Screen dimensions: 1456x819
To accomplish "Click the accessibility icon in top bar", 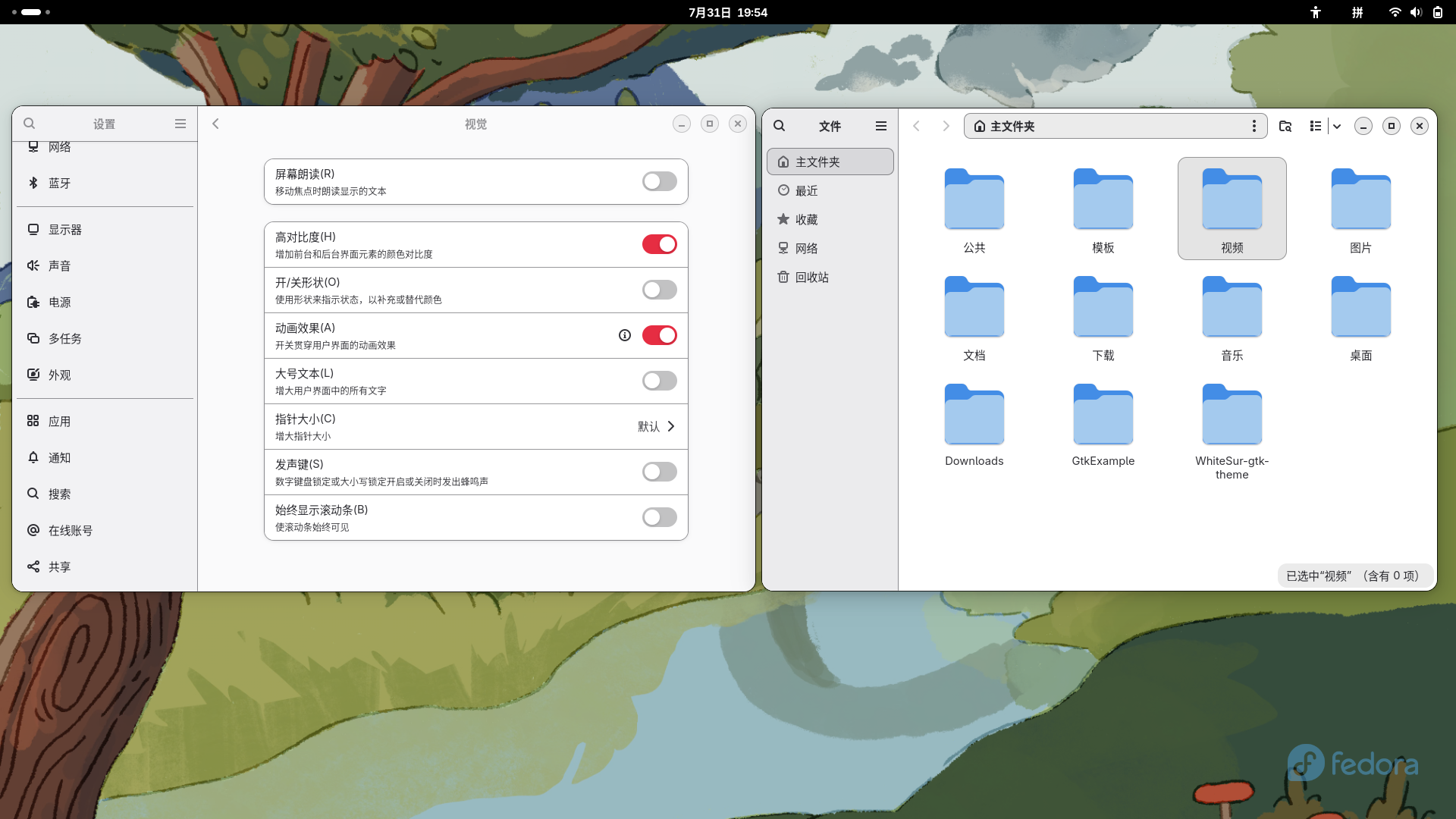I will [1316, 12].
